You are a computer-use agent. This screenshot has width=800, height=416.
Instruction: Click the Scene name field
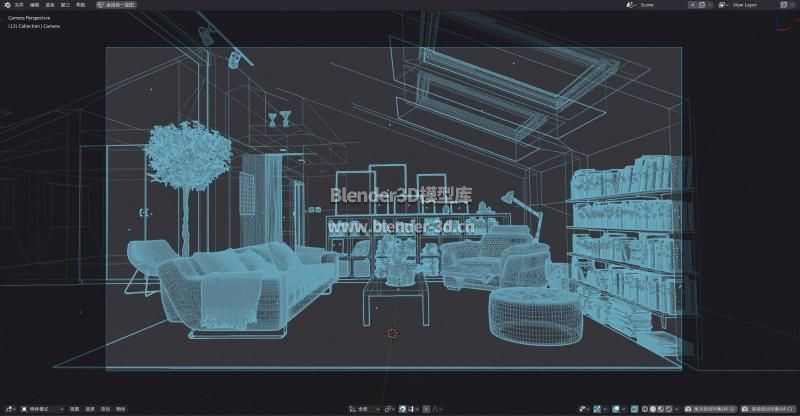(x=663, y=5)
